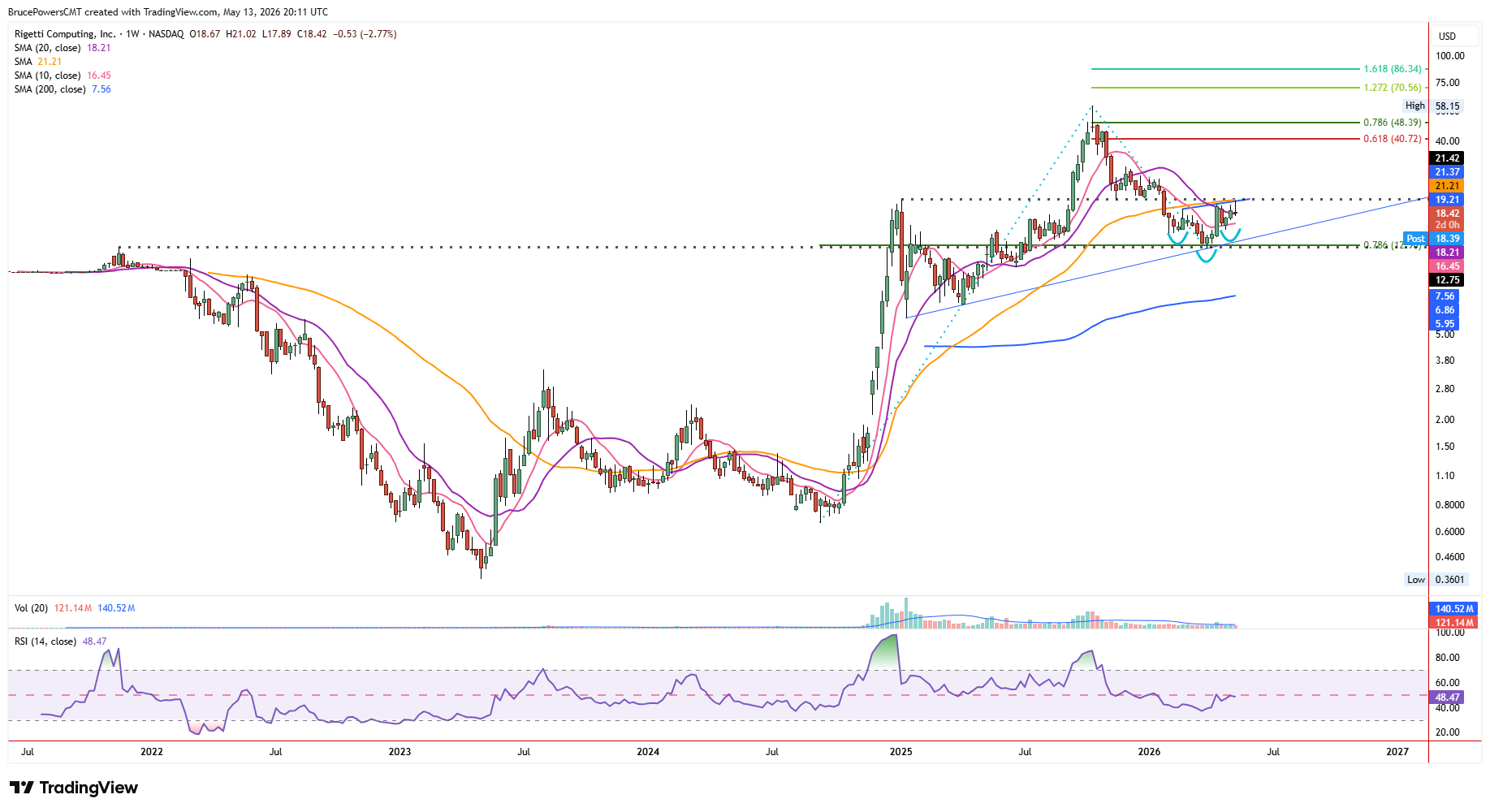
Task: Click the 0.4600 price axis label
Action: point(1450,557)
